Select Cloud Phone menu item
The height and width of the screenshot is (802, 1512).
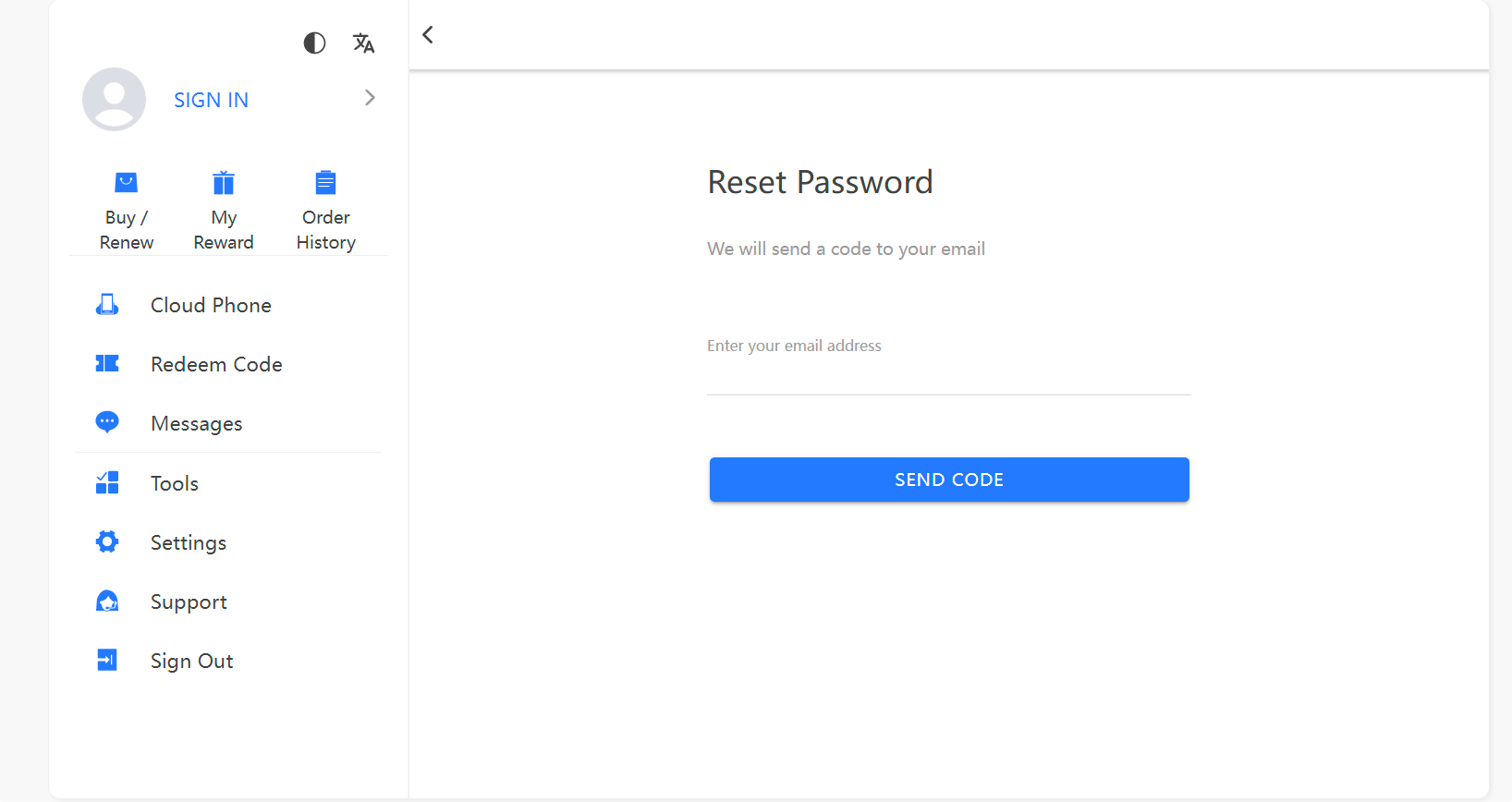[227, 305]
